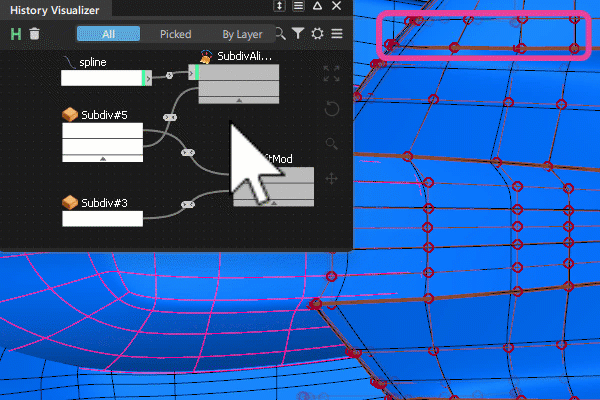Click the triangle collapse icon in the title bar
600x400 pixels.
pyautogui.click(x=317, y=6)
